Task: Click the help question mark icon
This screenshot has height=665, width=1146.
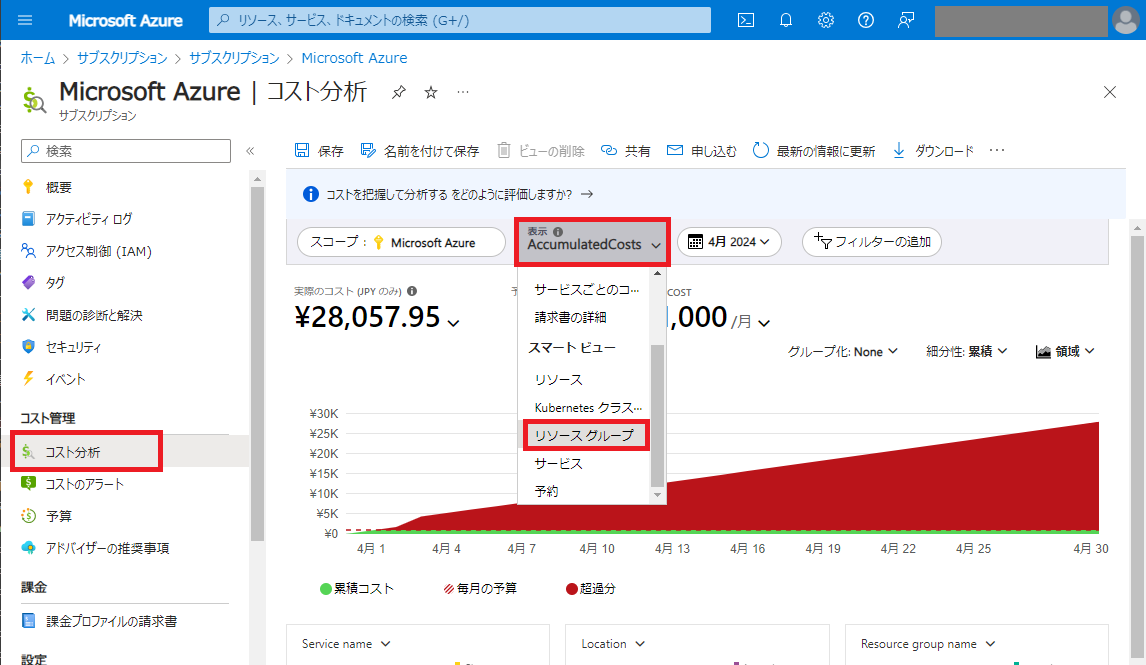Action: (x=866, y=20)
